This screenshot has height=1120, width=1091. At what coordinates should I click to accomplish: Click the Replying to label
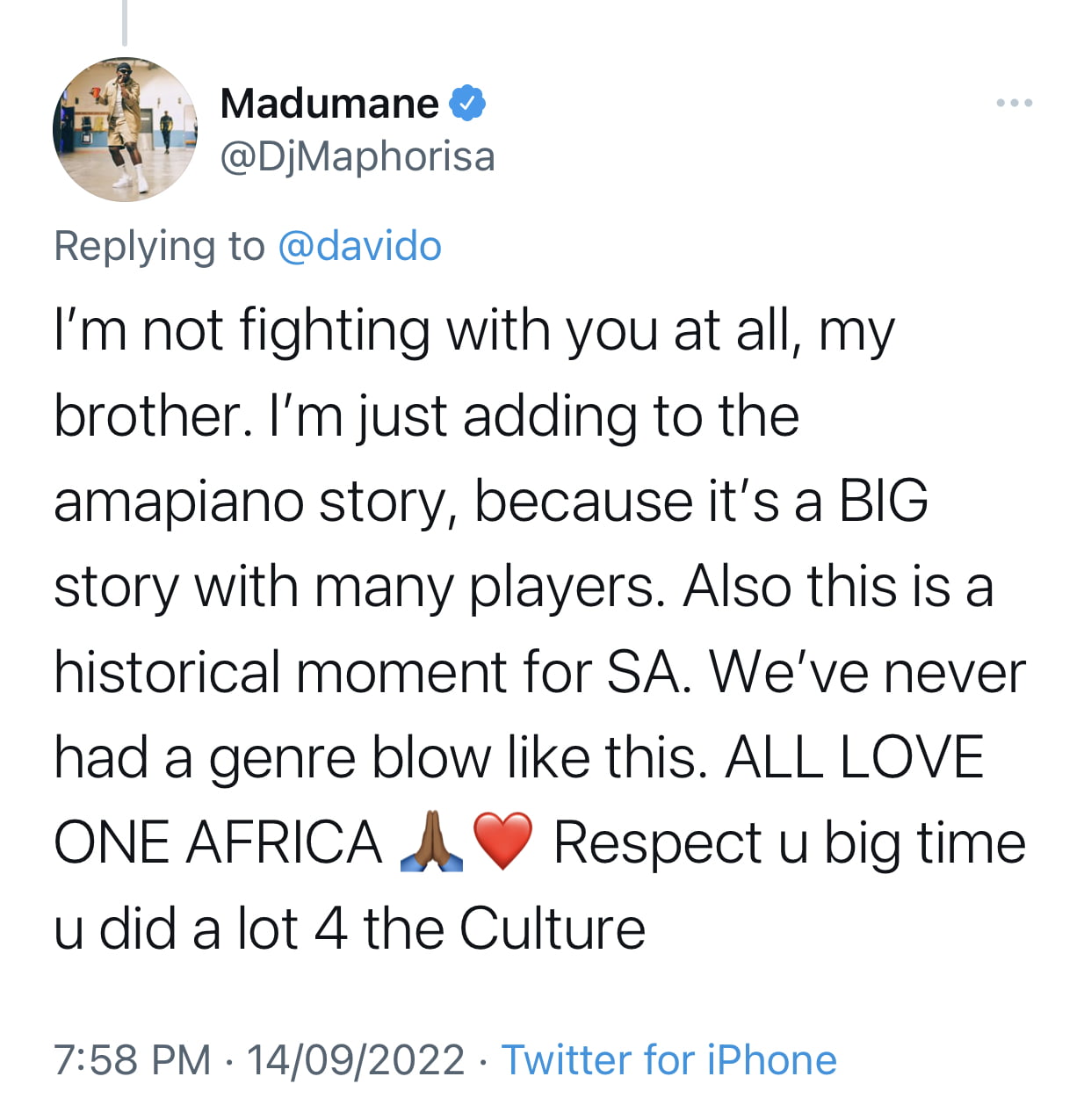159,247
